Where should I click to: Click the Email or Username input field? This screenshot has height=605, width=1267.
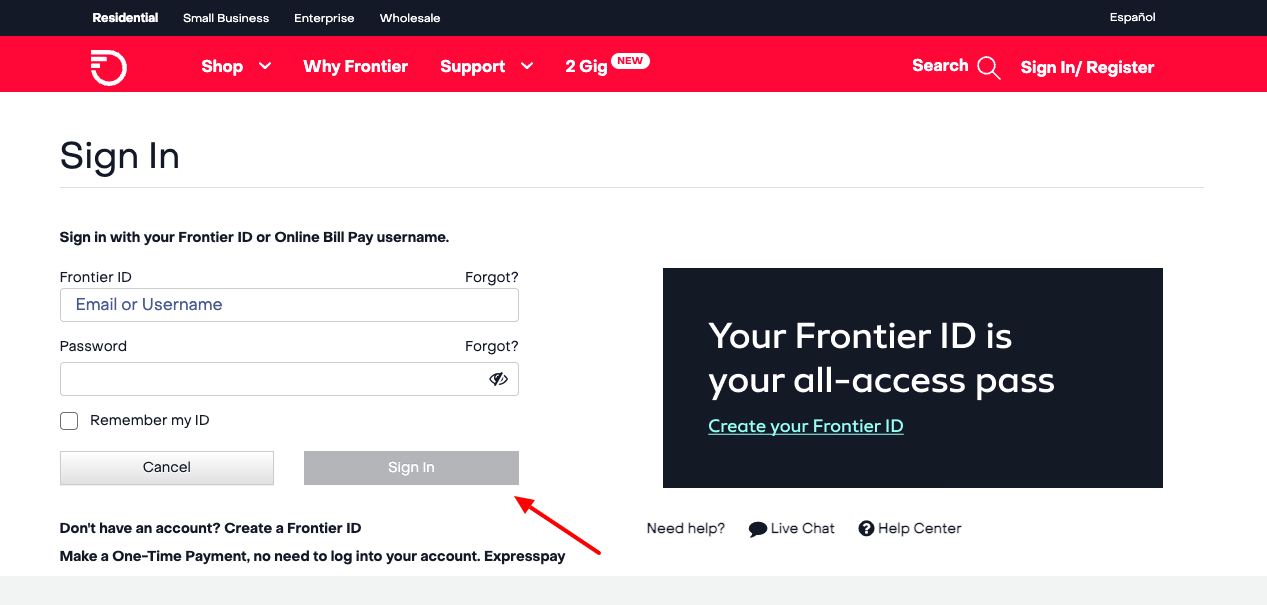[x=289, y=305]
